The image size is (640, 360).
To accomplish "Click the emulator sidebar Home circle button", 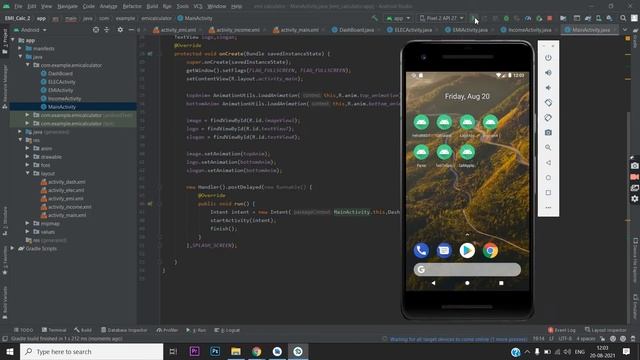I will 548,178.
